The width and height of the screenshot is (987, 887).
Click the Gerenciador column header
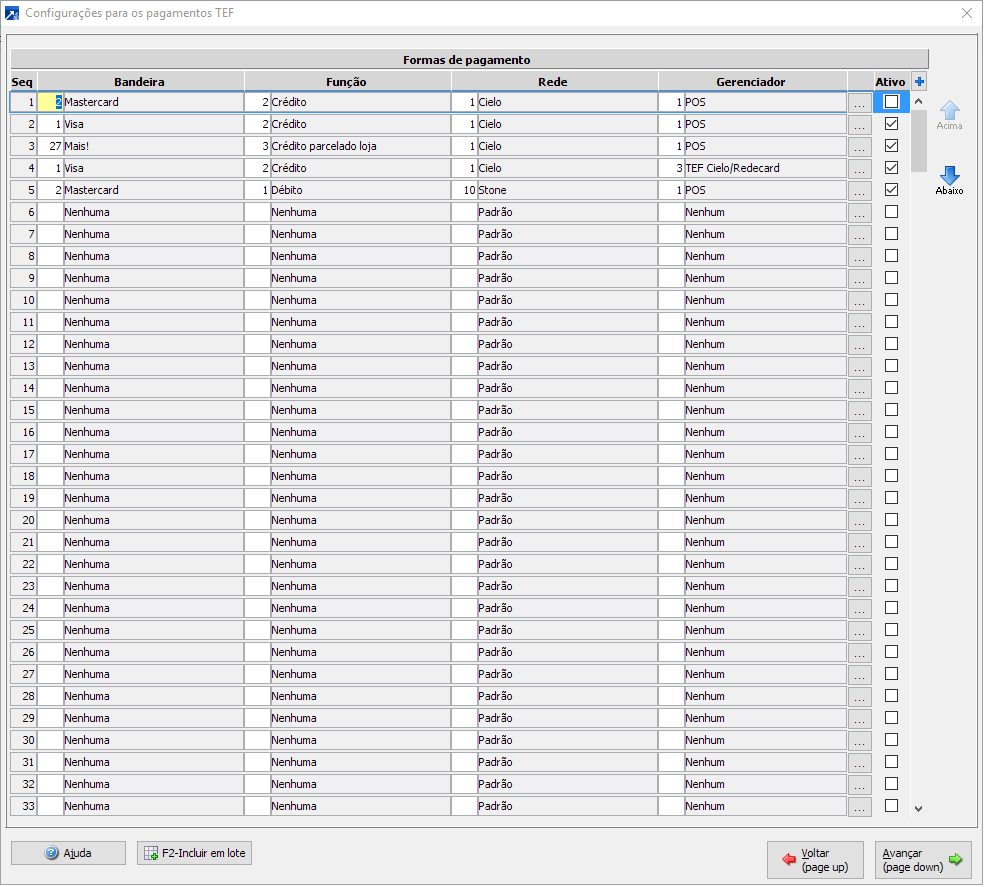click(751, 81)
